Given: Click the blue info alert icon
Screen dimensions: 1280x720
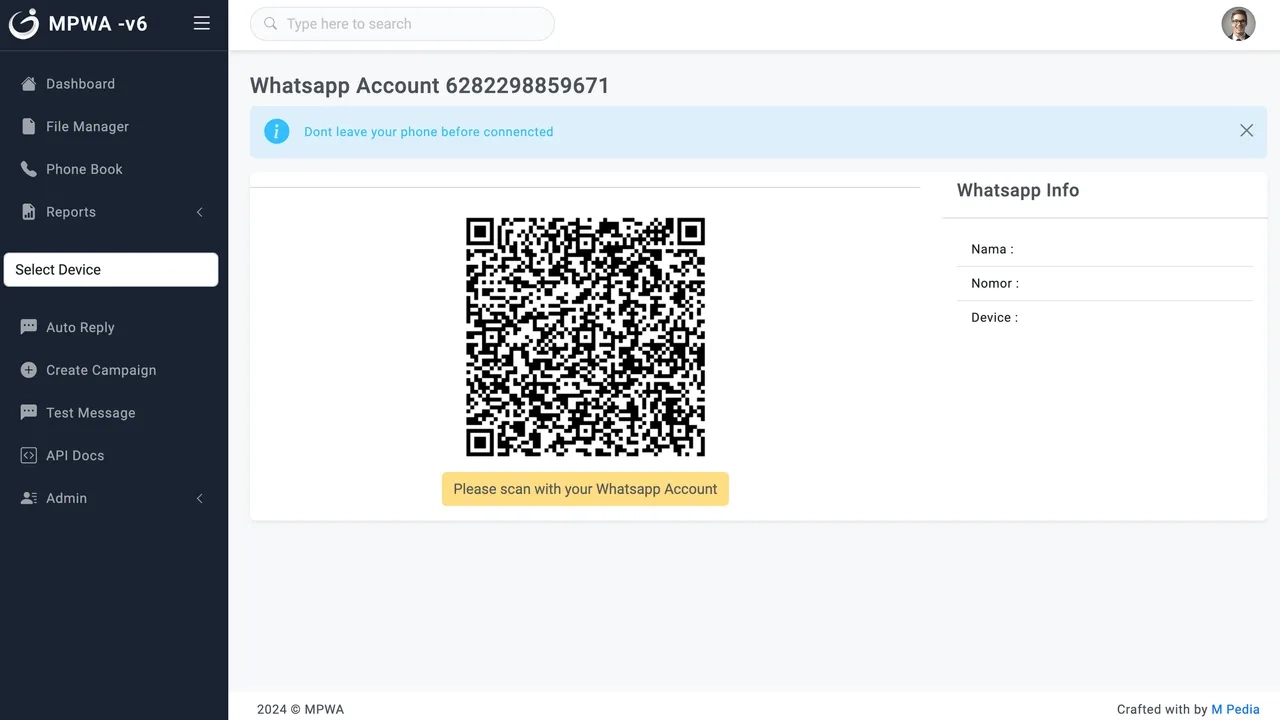Looking at the screenshot, I should click(x=277, y=131).
